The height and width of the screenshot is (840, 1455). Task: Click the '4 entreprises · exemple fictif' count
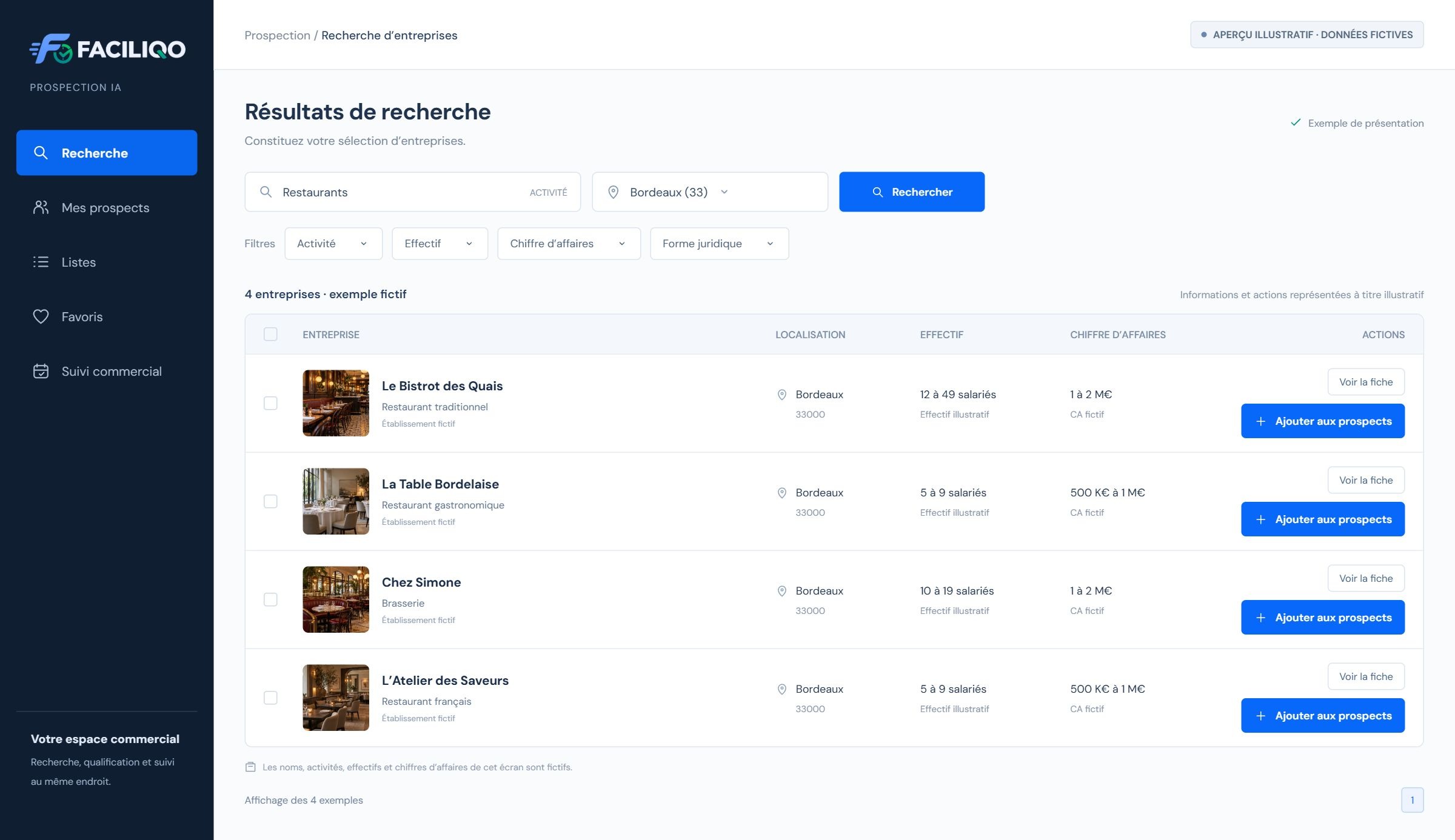(x=325, y=294)
